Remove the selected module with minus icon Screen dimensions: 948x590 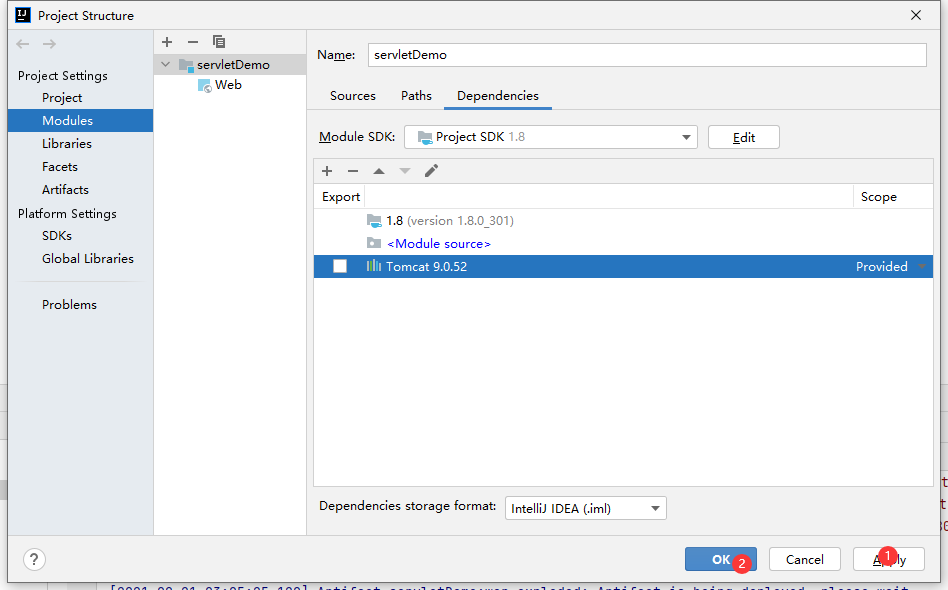pyautogui.click(x=193, y=42)
